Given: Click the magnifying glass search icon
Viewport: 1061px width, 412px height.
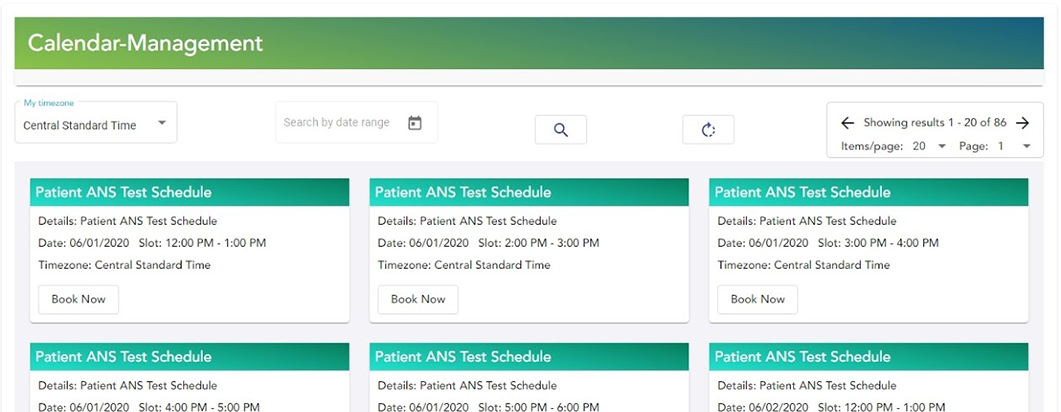Looking at the screenshot, I should (560, 130).
